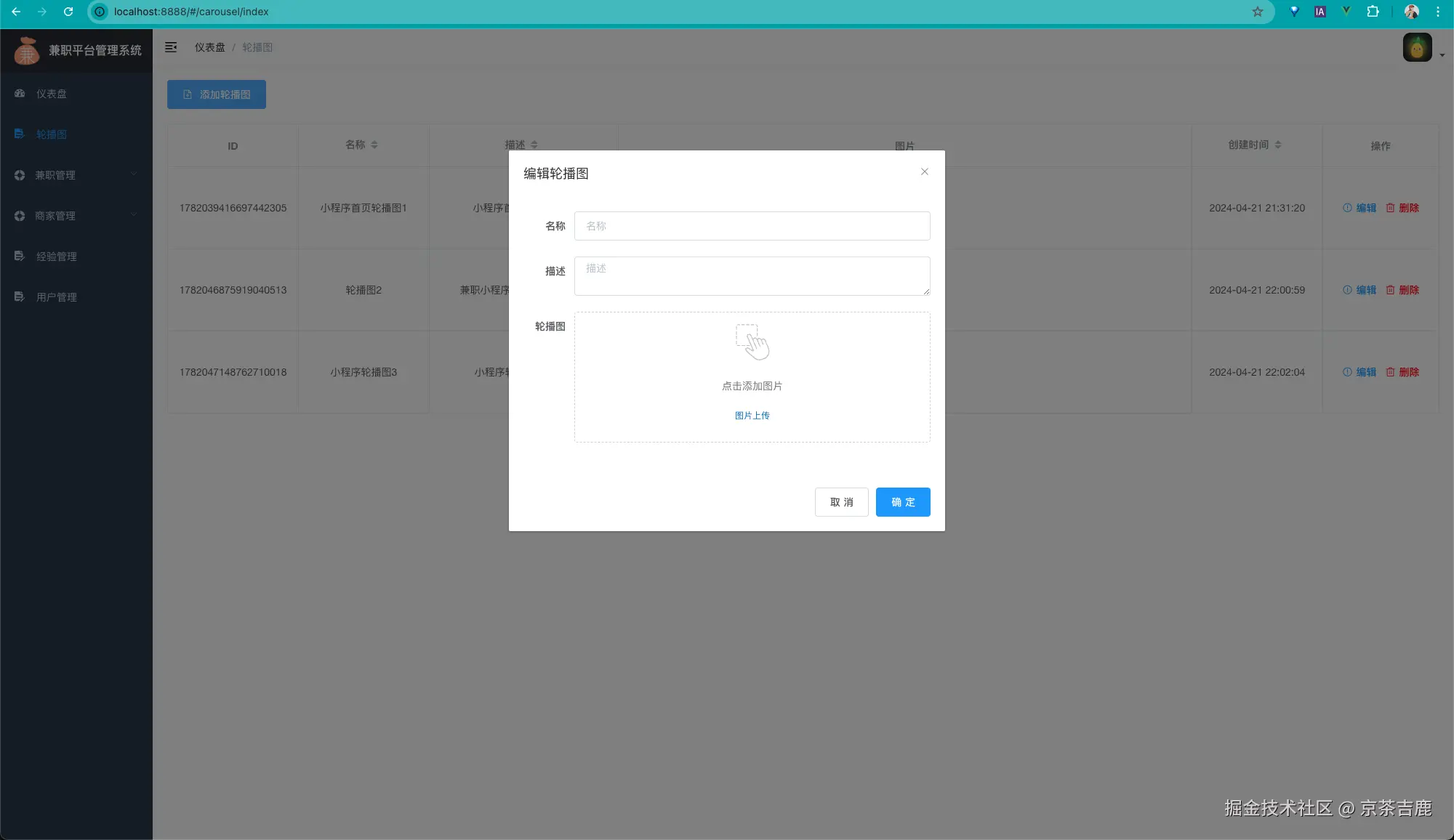Open the 图片上传 link
The image size is (1454, 840).
(752, 415)
